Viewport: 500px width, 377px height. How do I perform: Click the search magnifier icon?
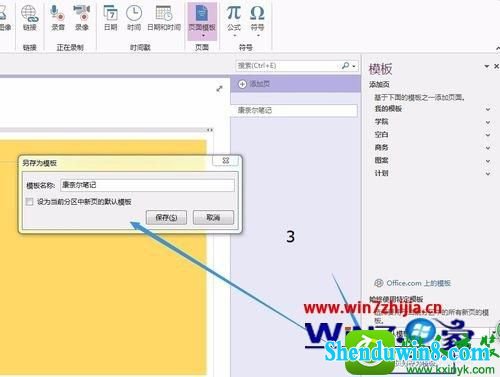pyautogui.click(x=345, y=66)
